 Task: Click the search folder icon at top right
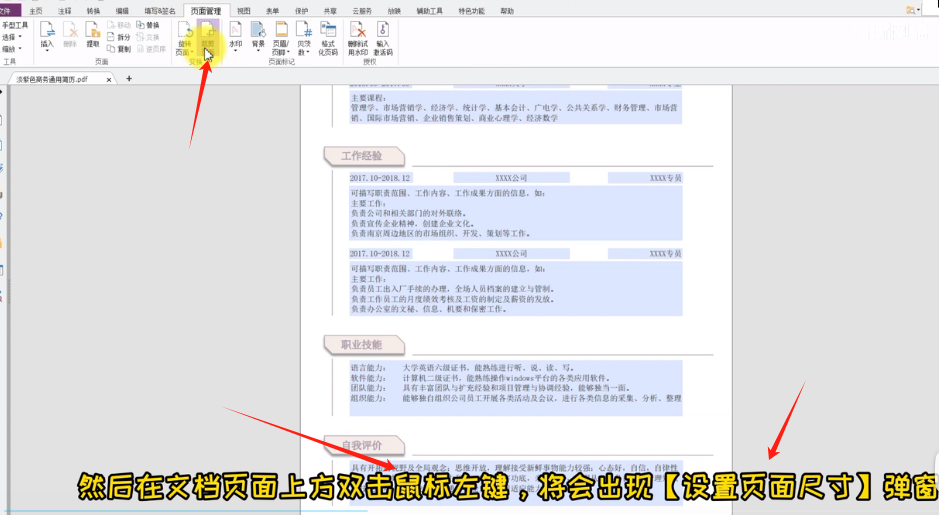(910, 10)
